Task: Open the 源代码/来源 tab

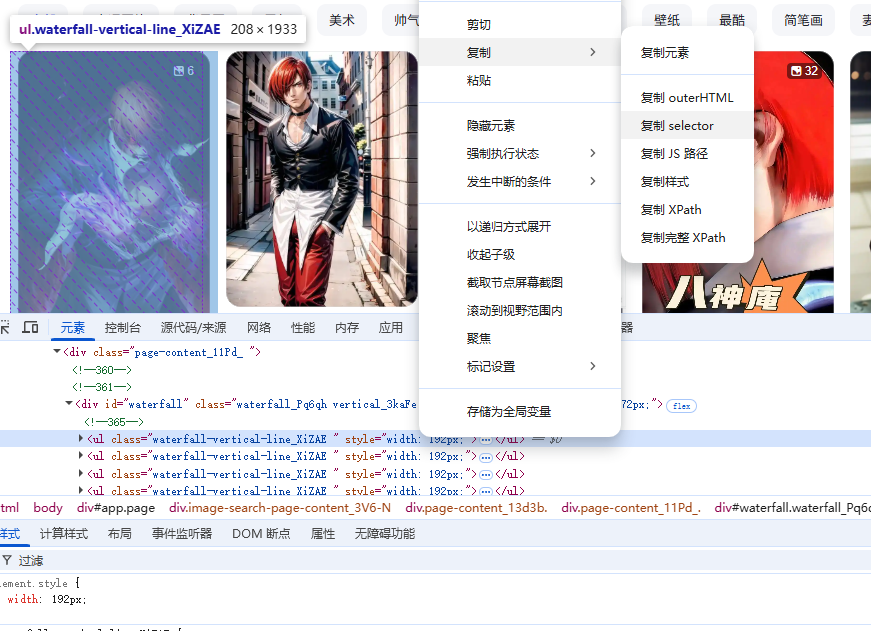Action: coord(193,328)
